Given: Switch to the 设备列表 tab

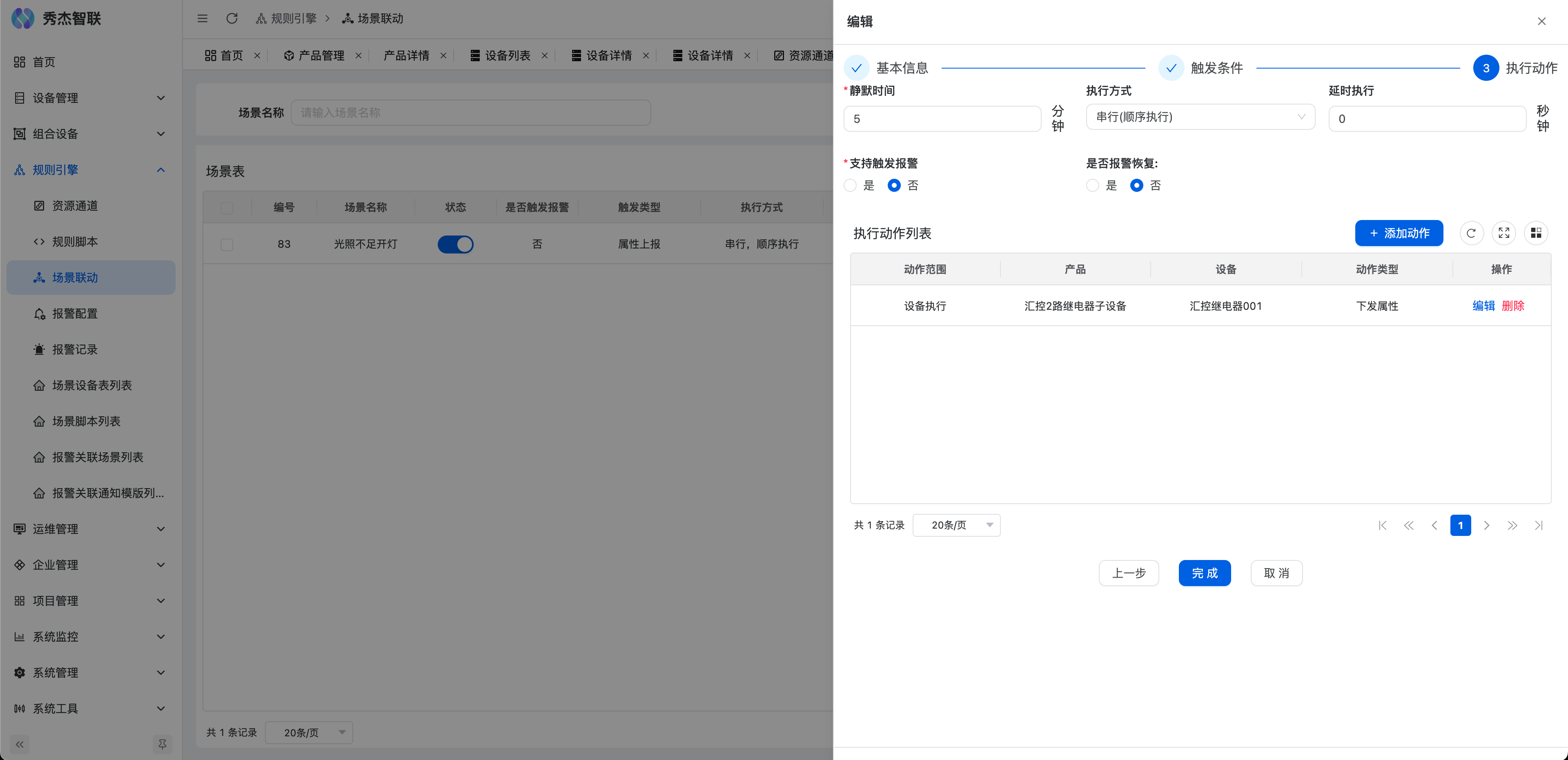Looking at the screenshot, I should [507, 56].
